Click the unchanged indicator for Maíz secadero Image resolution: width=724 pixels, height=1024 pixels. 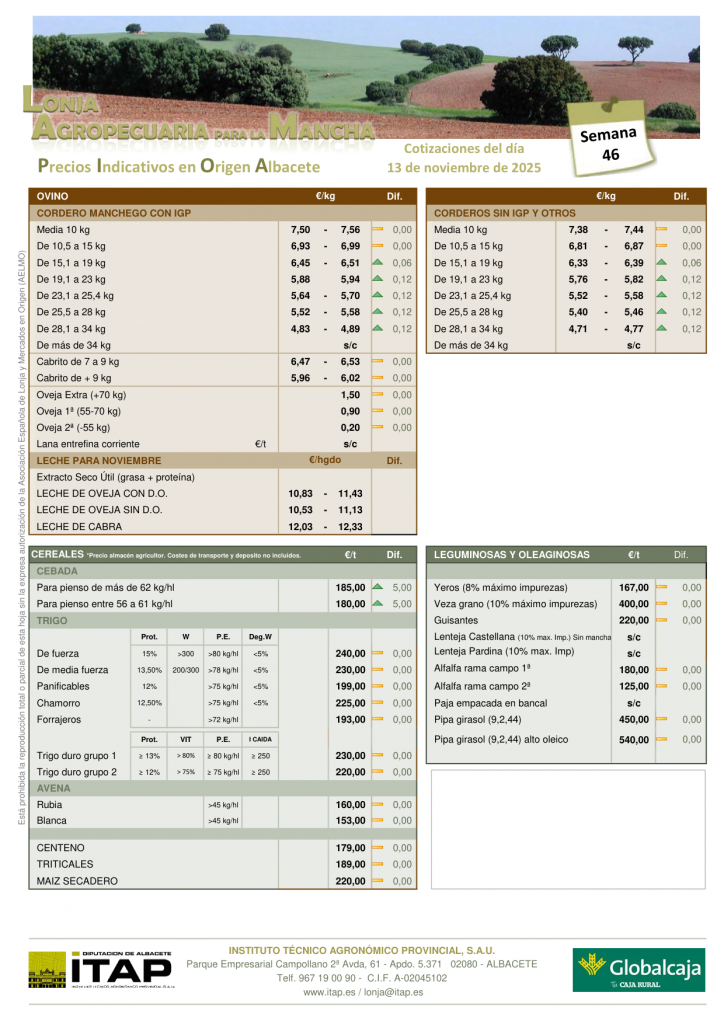(378, 881)
